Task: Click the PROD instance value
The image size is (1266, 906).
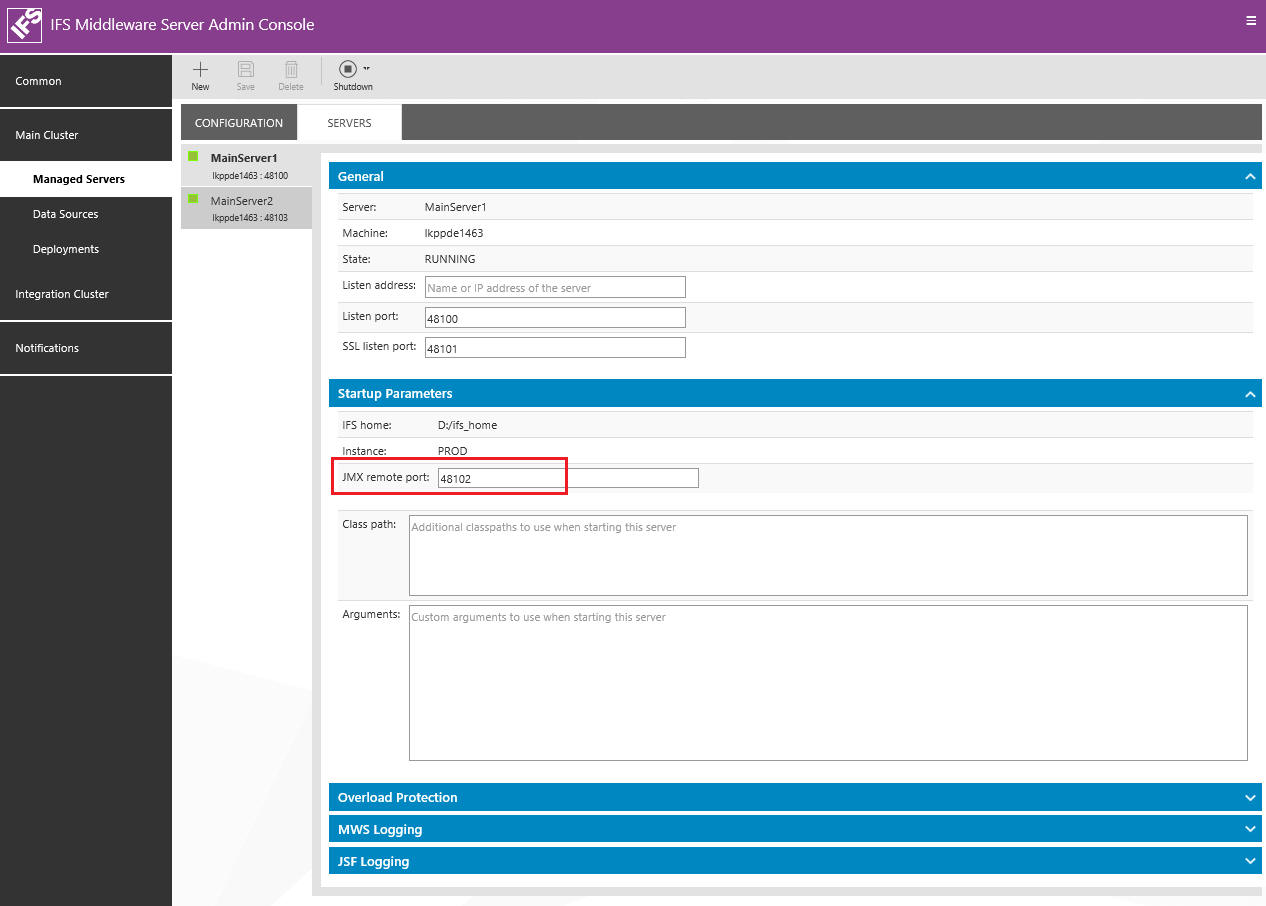Action: (x=452, y=451)
